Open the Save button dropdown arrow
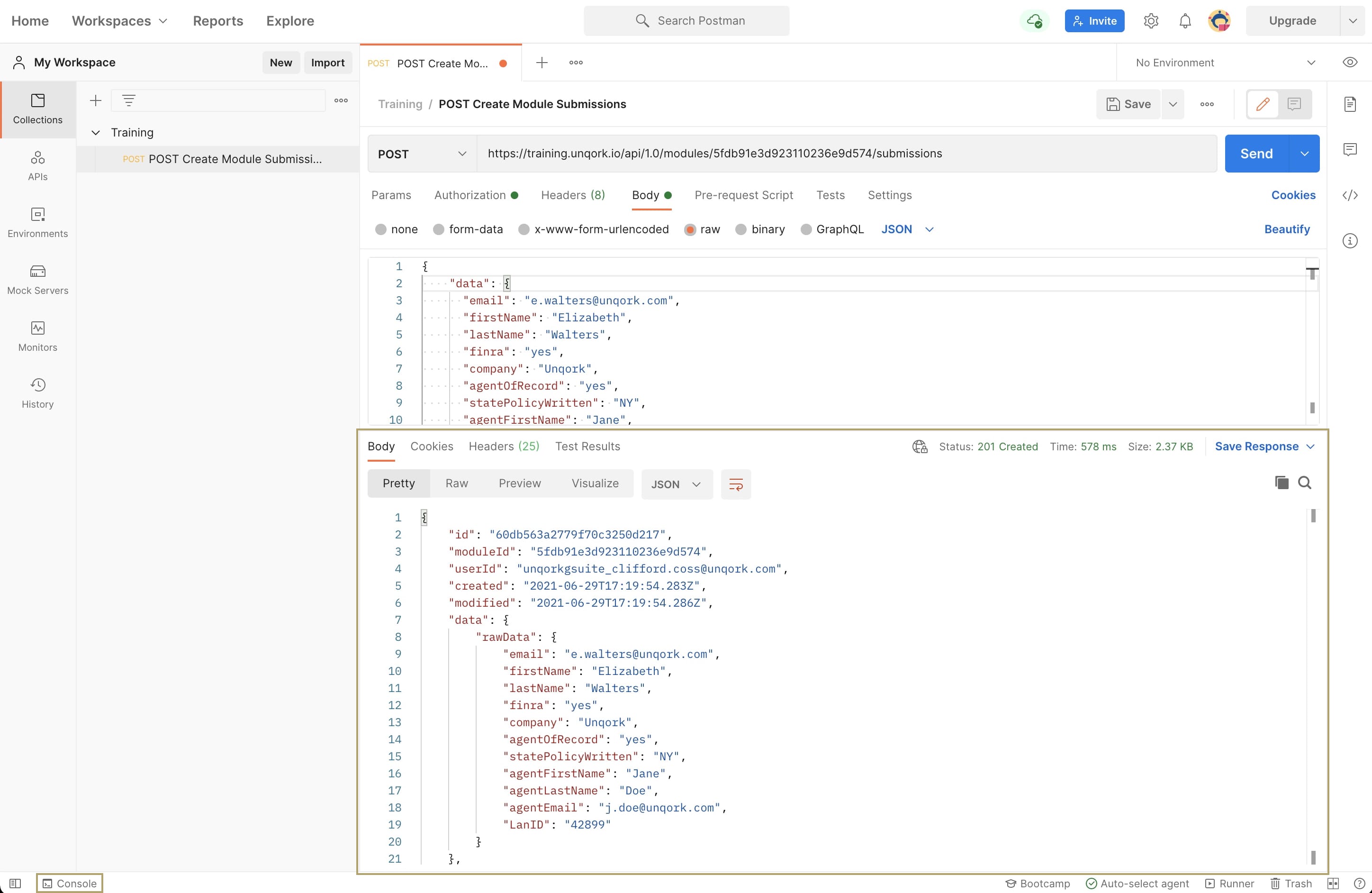Viewport: 1372px width, 893px height. click(x=1173, y=104)
